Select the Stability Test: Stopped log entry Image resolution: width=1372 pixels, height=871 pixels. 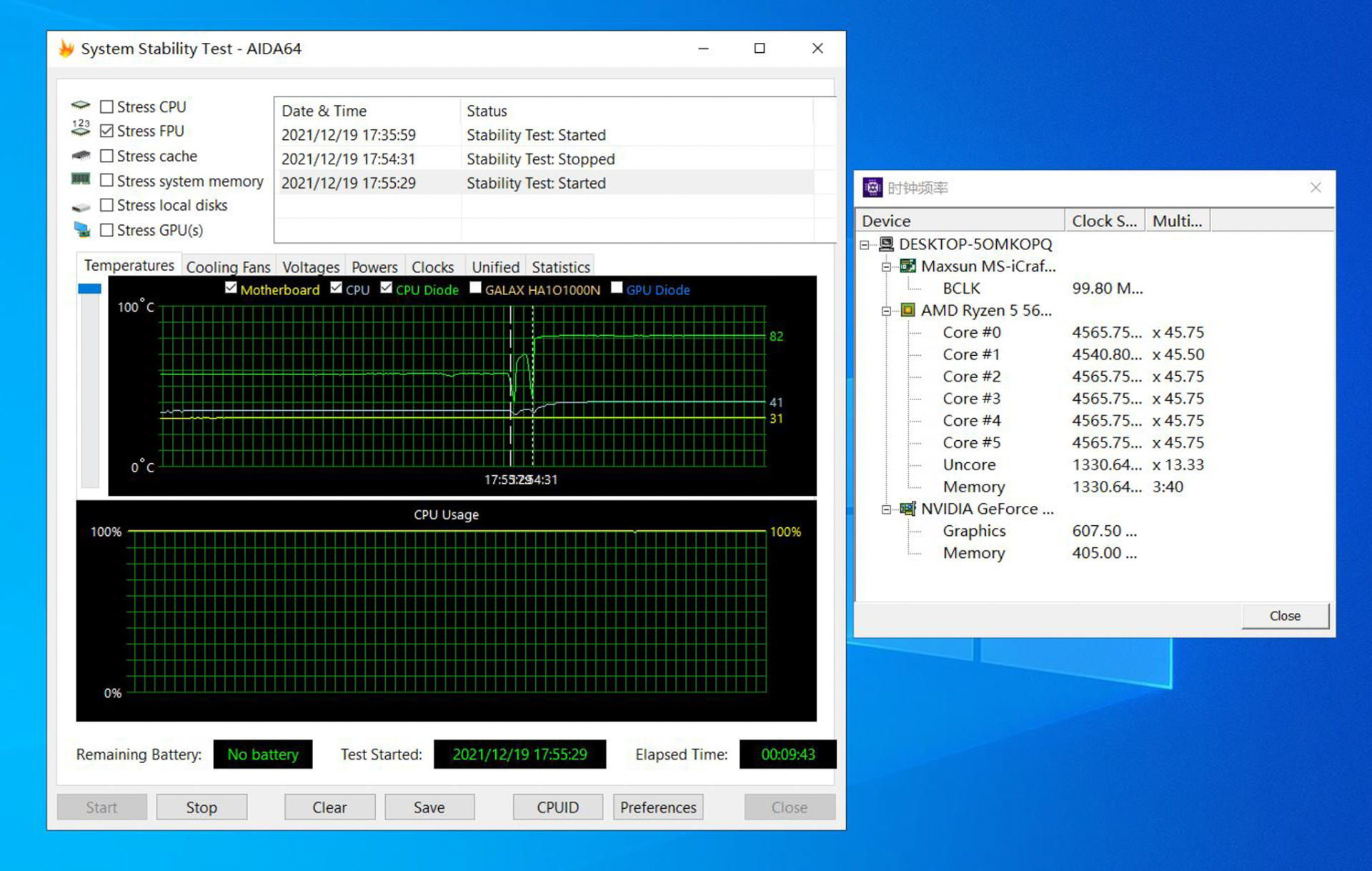[540, 159]
